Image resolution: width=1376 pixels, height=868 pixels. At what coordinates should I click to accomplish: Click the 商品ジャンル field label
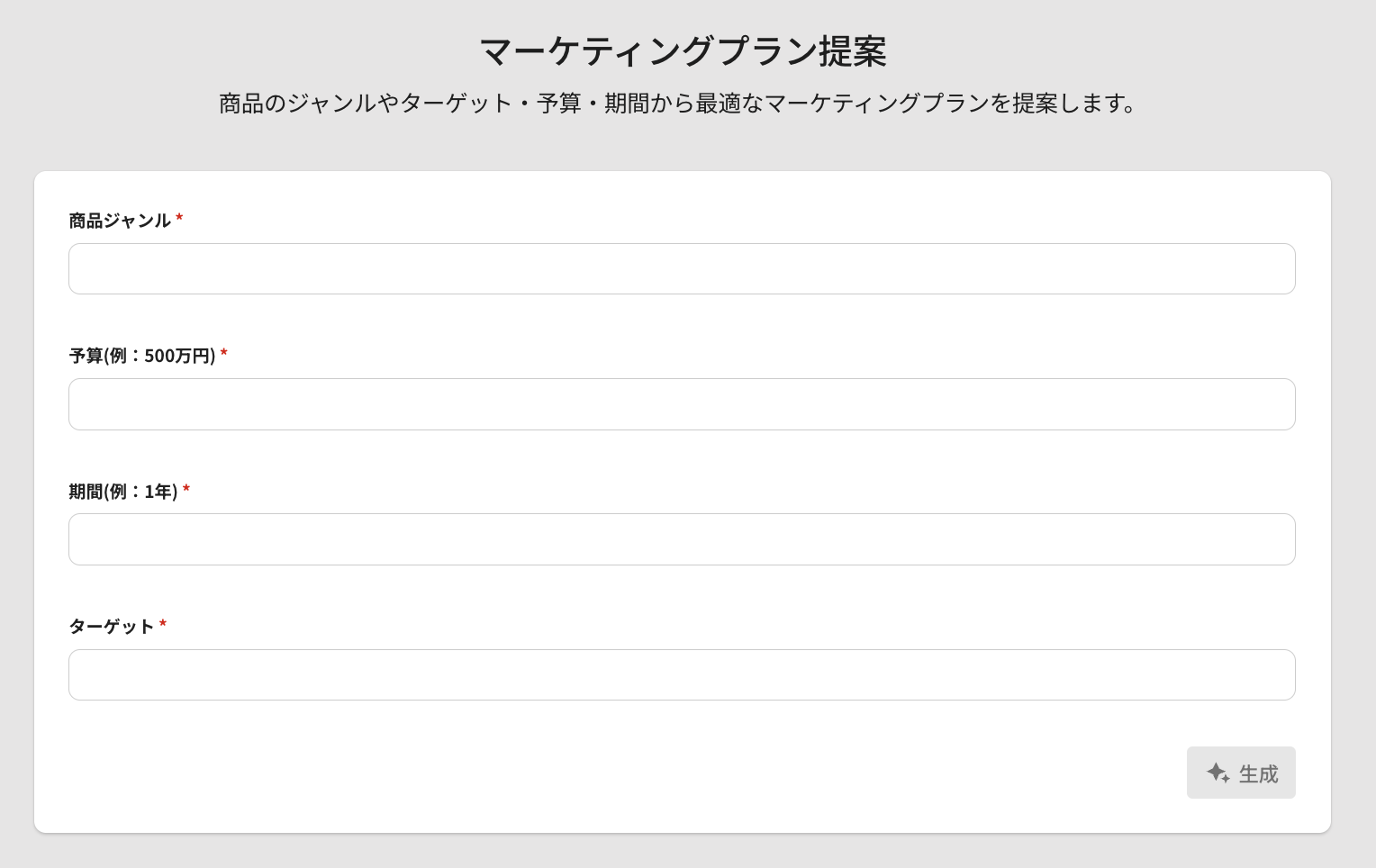pos(120,221)
